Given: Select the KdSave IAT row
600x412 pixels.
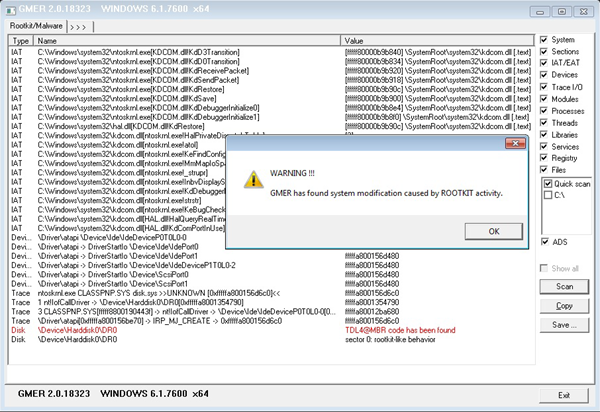Looking at the screenshot, I should coord(271,98).
